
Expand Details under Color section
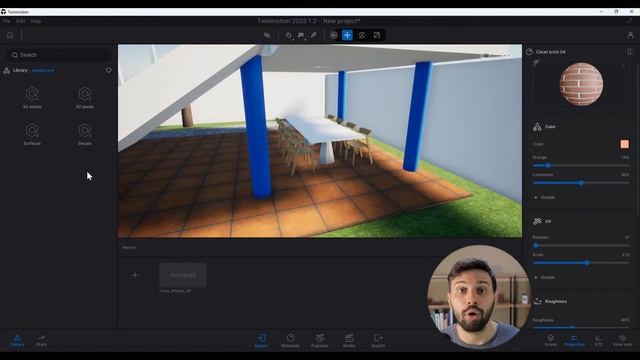pos(544,197)
